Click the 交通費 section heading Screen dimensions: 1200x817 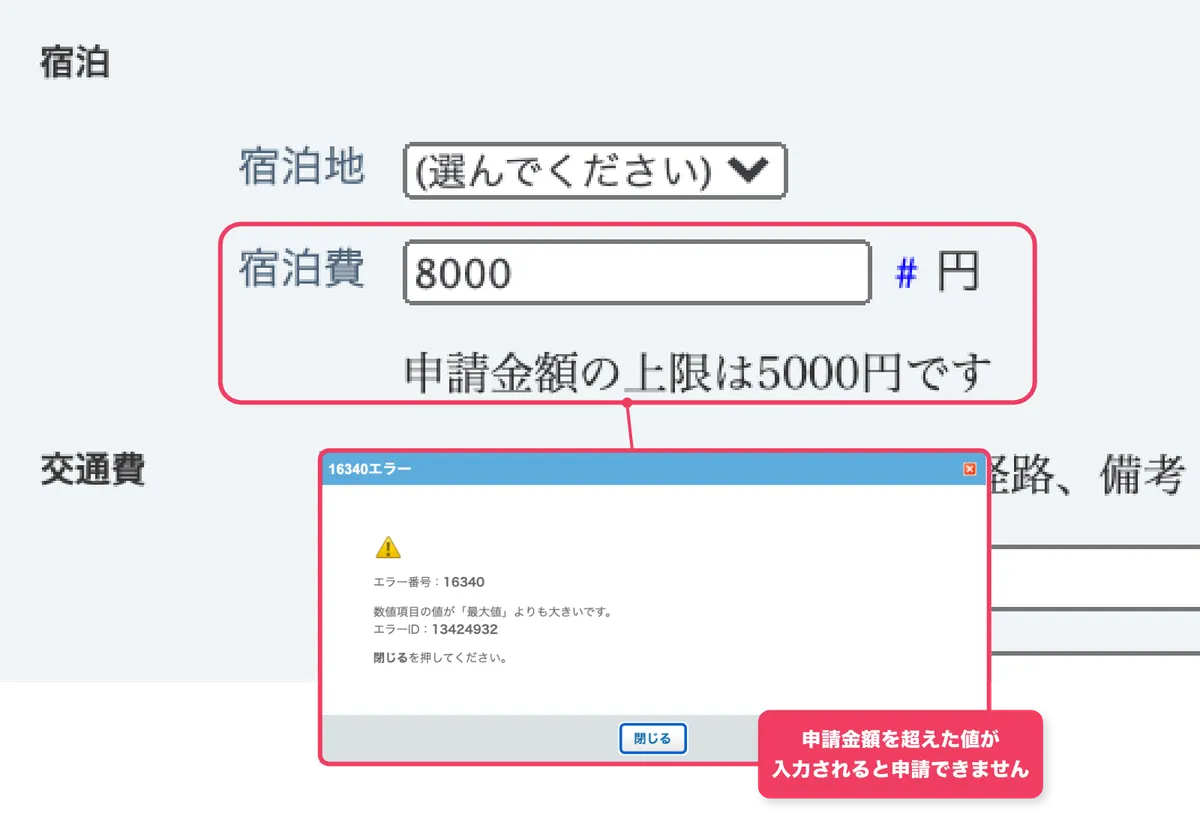point(93,468)
